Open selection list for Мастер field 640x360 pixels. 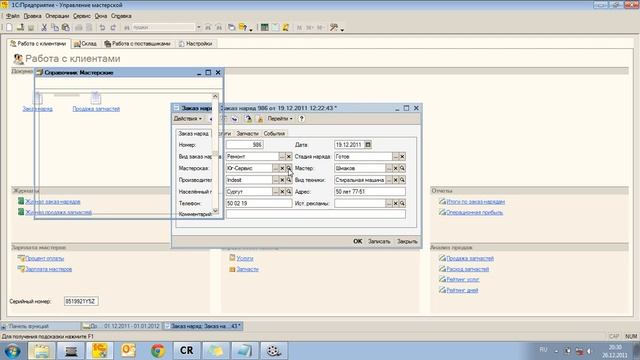(389, 168)
